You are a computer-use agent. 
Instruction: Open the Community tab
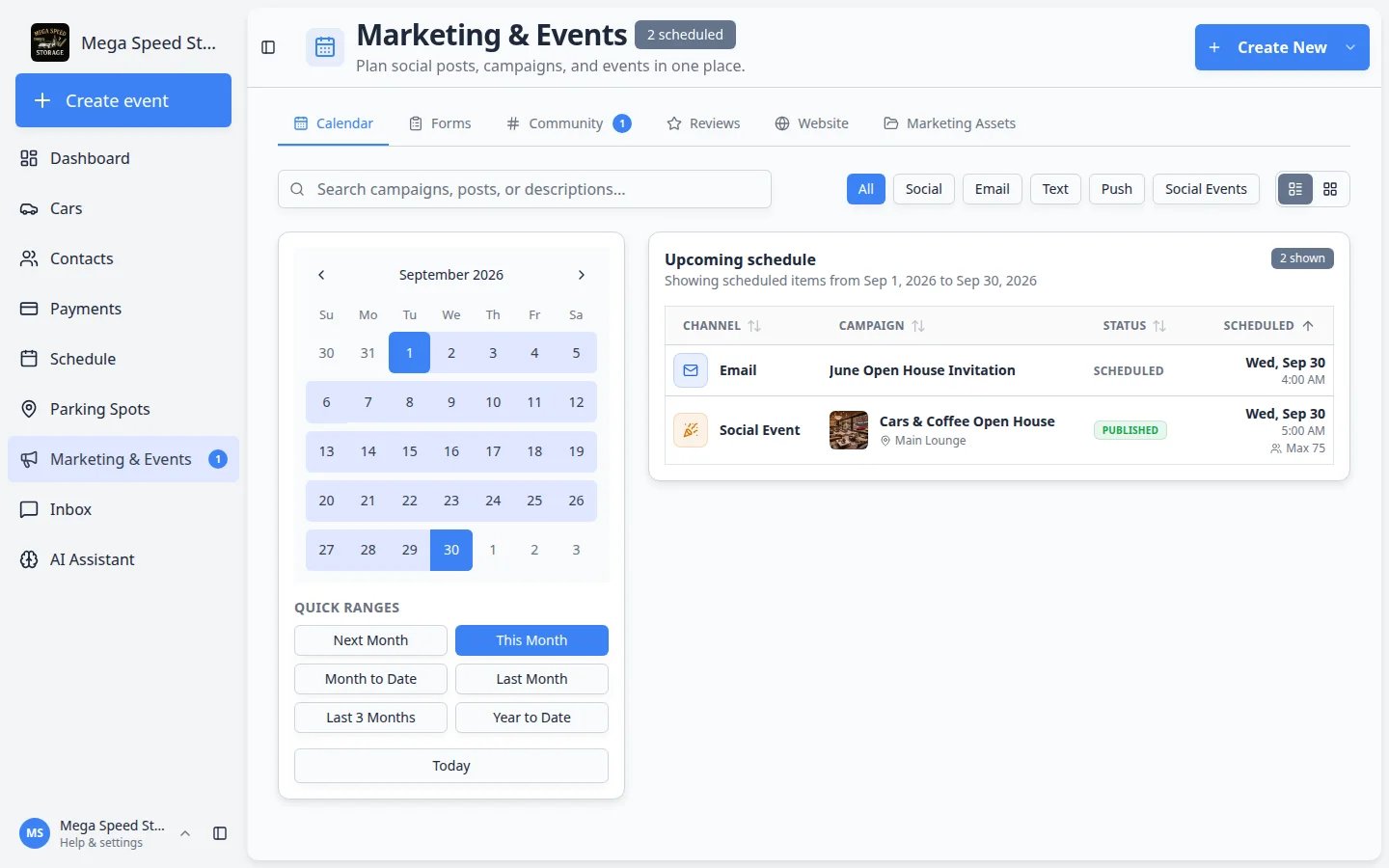point(568,123)
